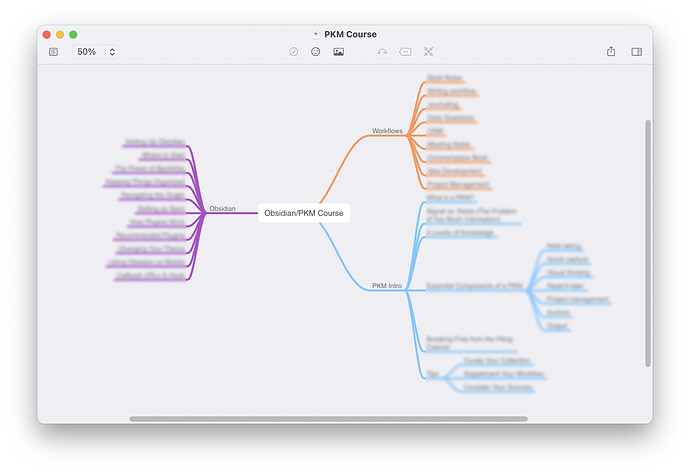This screenshot has width=690, height=472.
Task: Minimize the window with the yellow button
Action: pyautogui.click(x=60, y=34)
